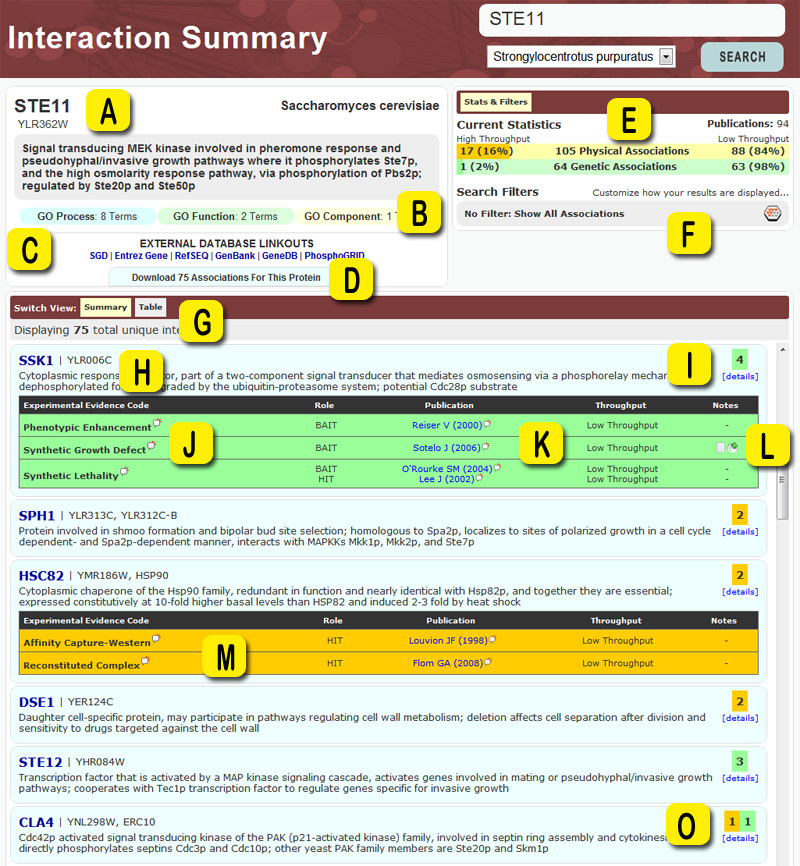The width and height of the screenshot is (800, 866).
Task: Click info icon beside Phenotypic Enhancement
Action: [157, 423]
